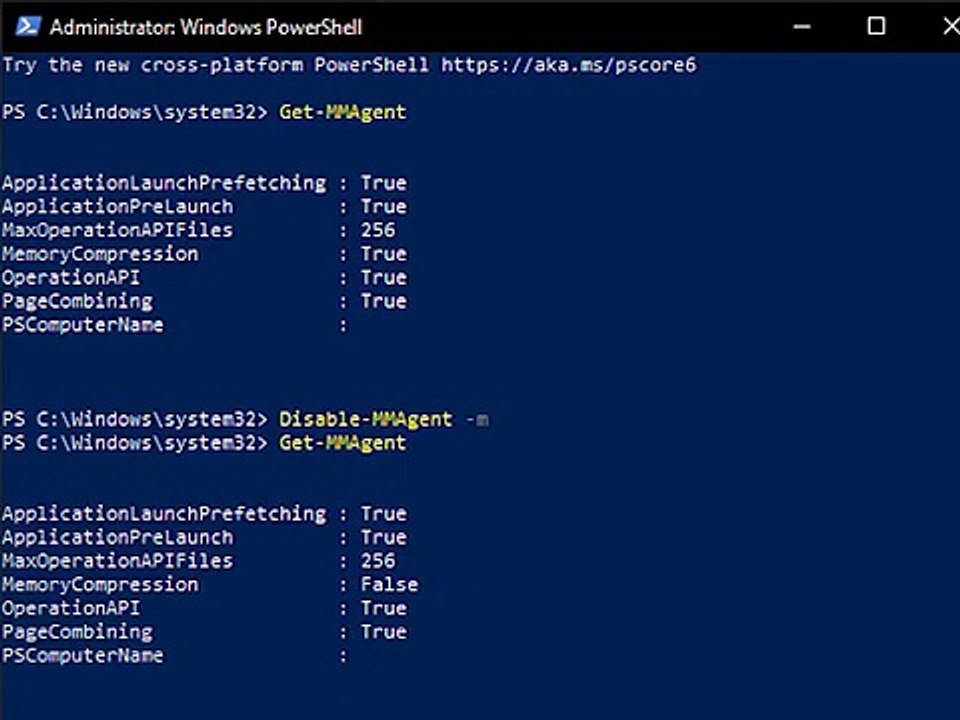
Task: Click PSComputerName label in first output
Action: 82,325
